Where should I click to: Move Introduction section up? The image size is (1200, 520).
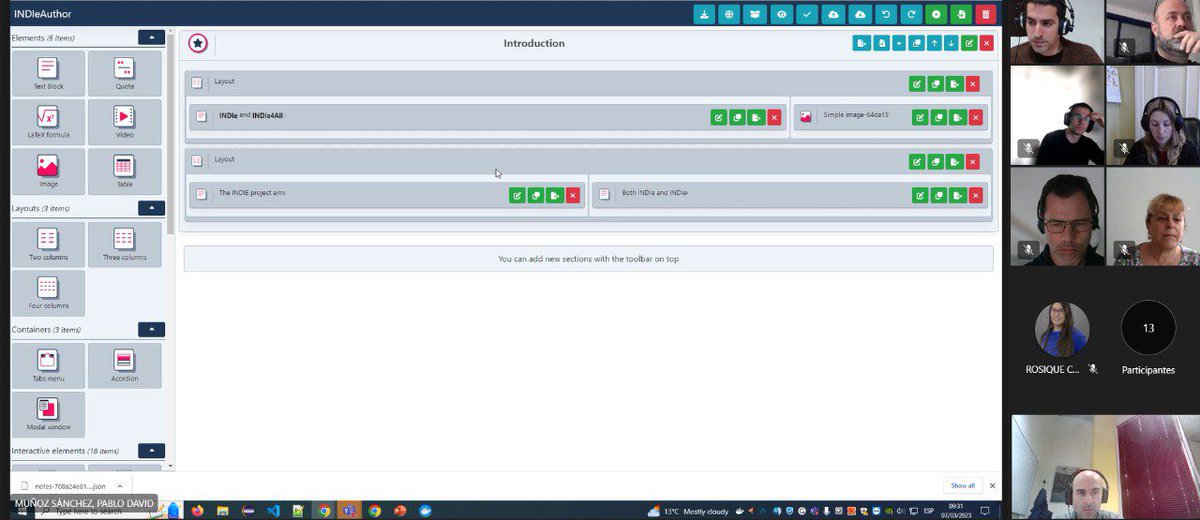tap(933, 43)
